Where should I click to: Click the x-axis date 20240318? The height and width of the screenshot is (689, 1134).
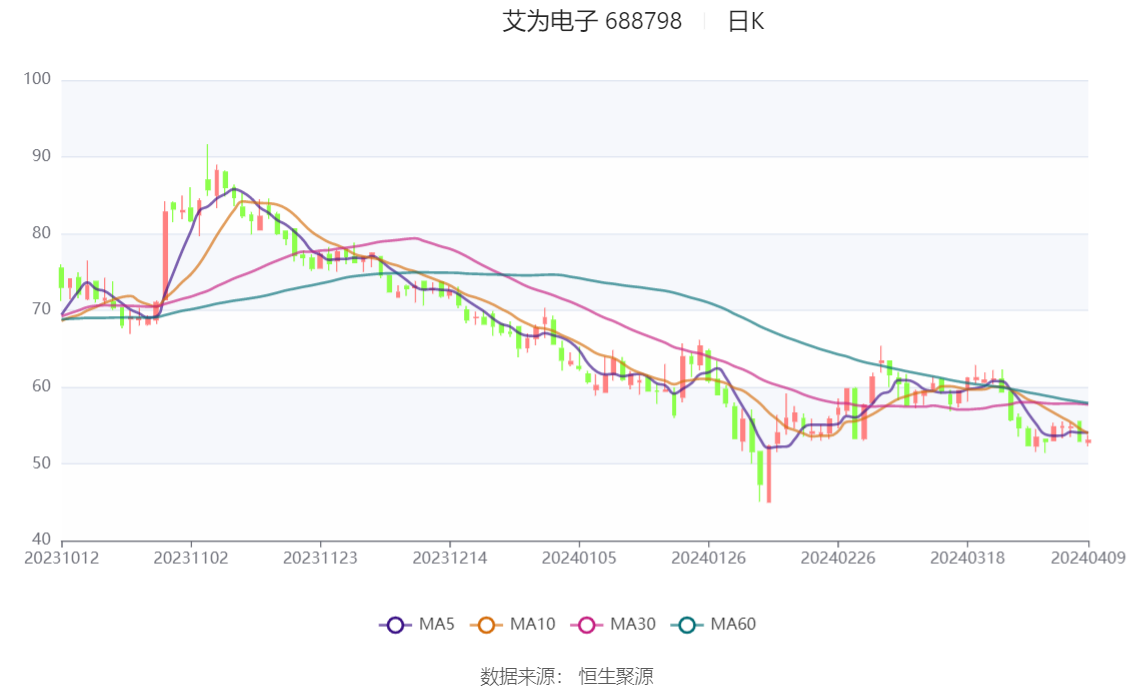point(968,558)
